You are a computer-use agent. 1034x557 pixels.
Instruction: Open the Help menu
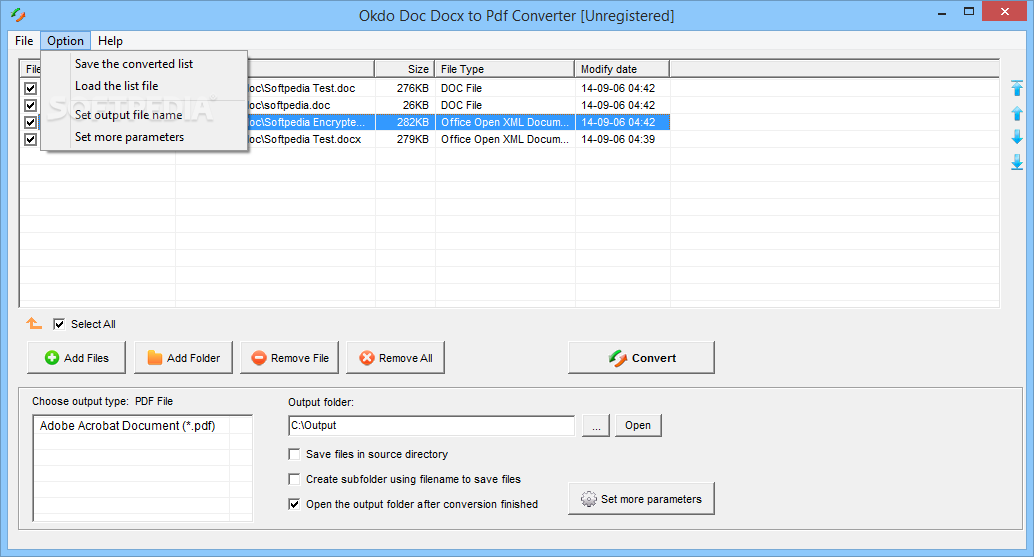(110, 41)
